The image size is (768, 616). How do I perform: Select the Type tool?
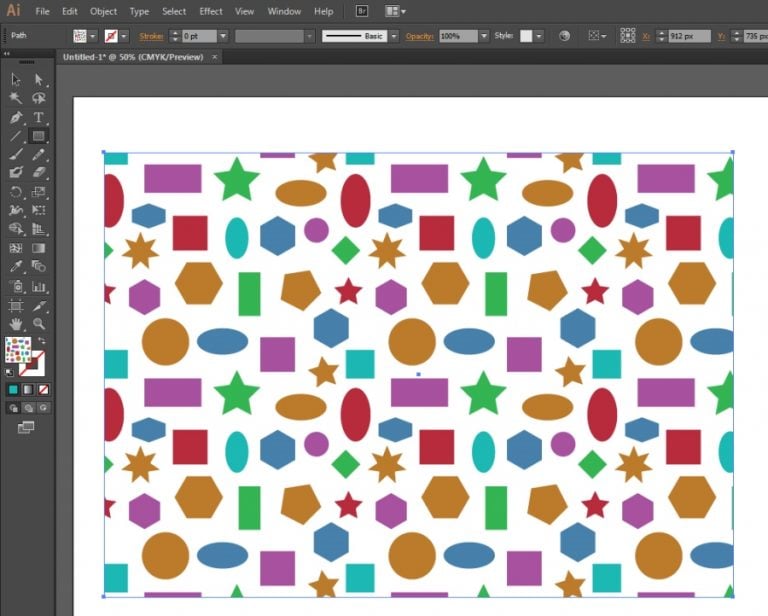point(39,117)
